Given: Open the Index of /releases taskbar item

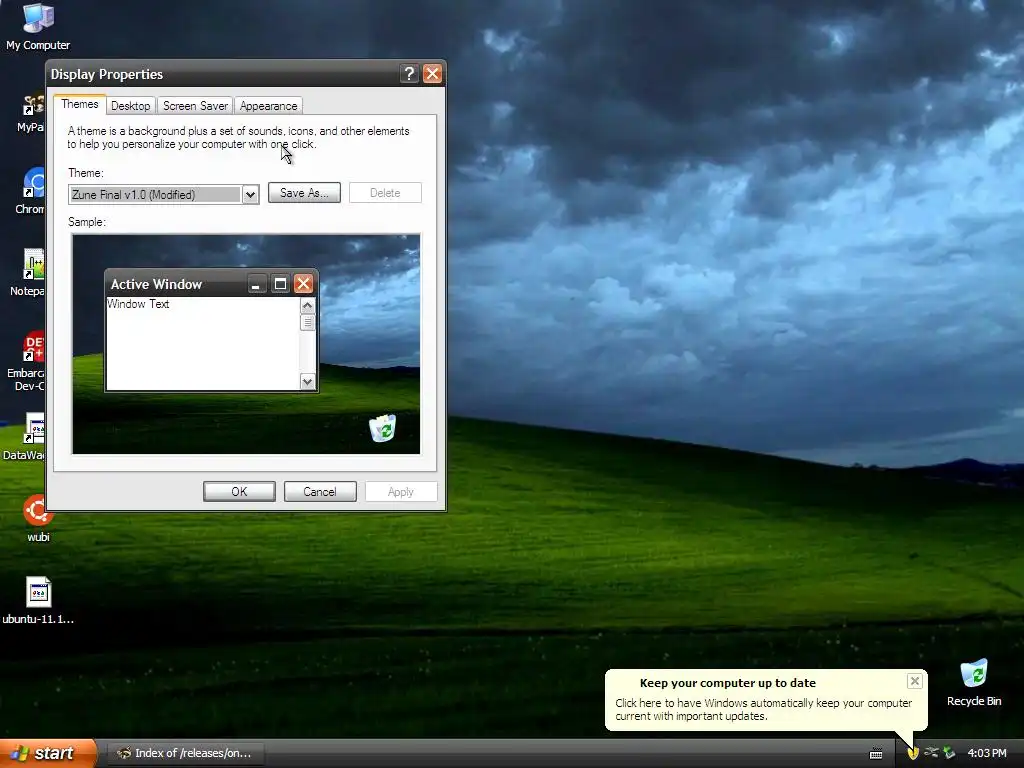Looking at the screenshot, I should pyautogui.click(x=186, y=753).
